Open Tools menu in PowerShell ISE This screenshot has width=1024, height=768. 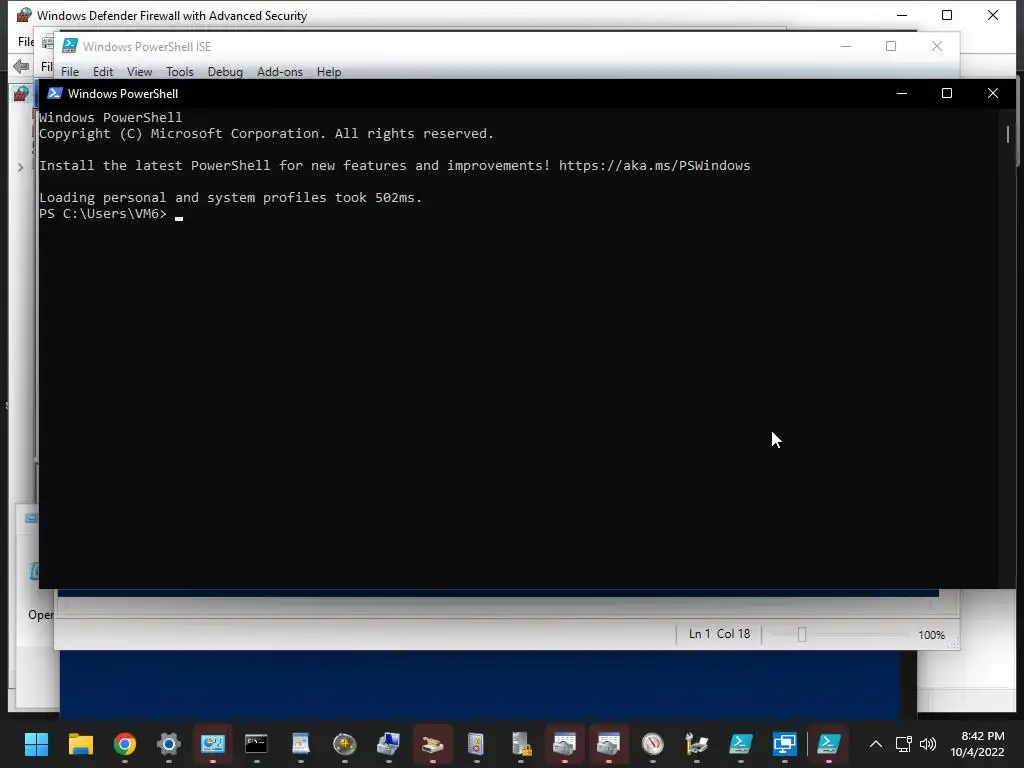tap(180, 72)
